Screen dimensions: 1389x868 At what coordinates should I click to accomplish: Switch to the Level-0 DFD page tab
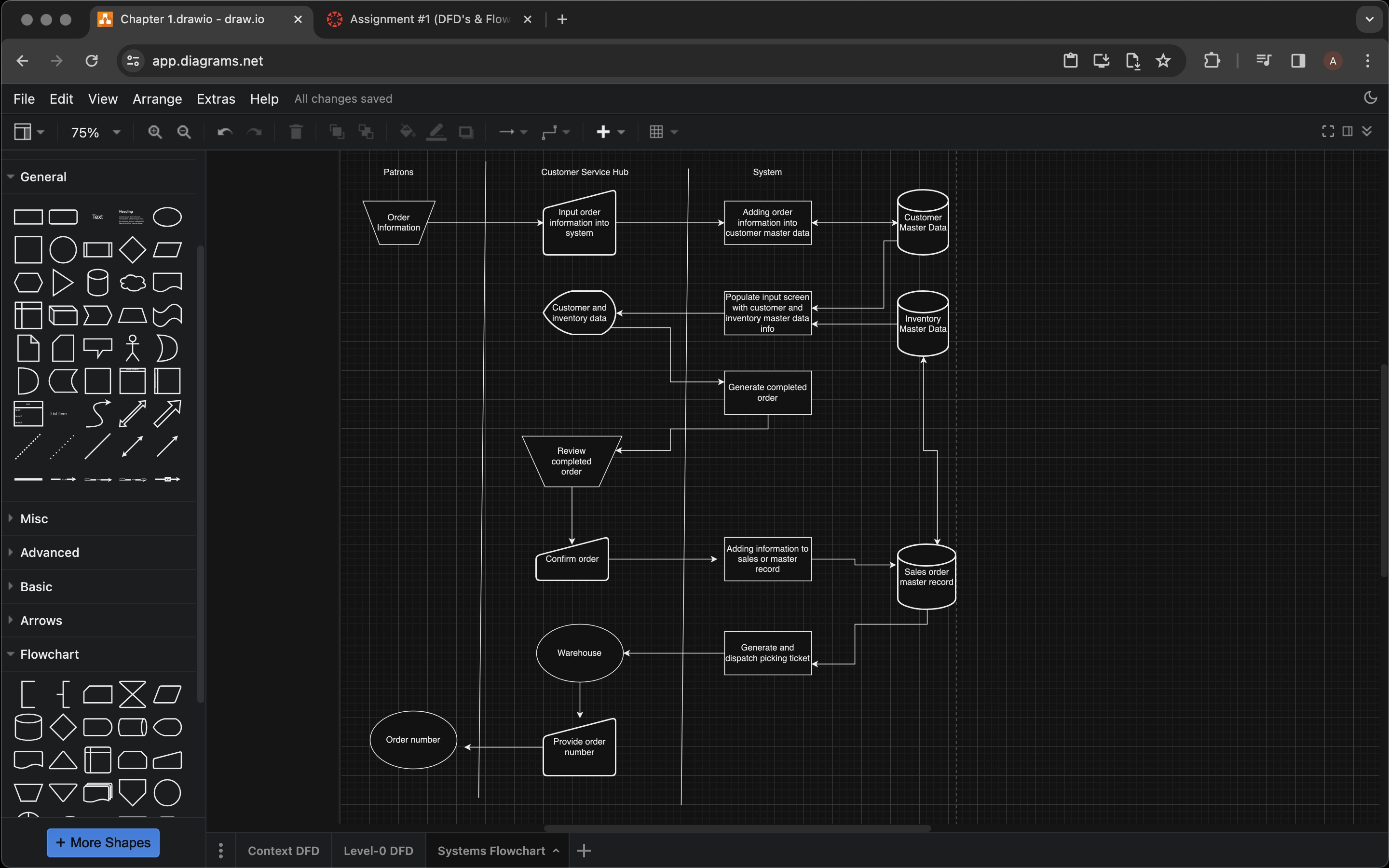[x=378, y=850]
